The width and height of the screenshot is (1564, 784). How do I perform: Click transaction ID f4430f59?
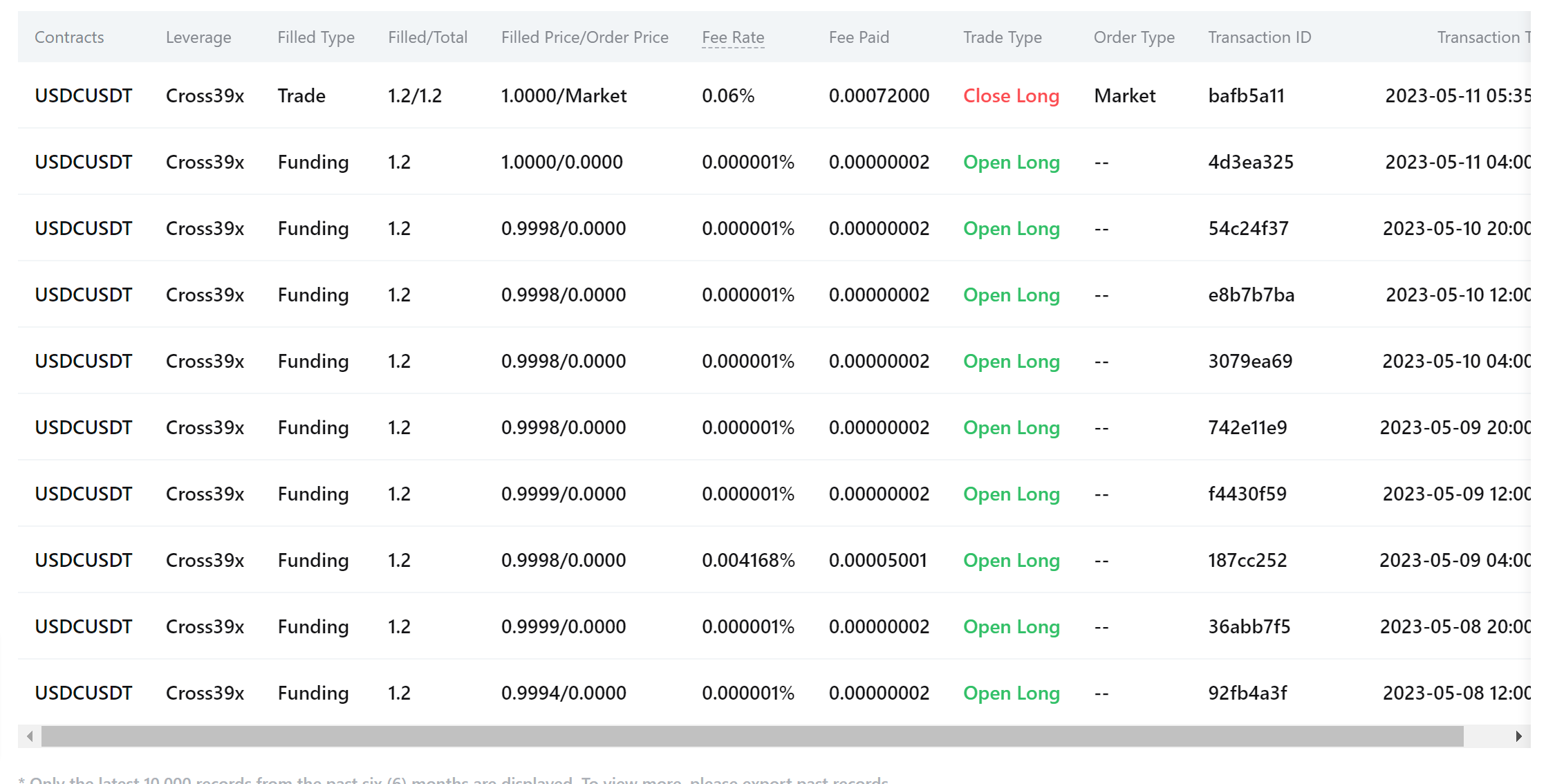[1247, 494]
